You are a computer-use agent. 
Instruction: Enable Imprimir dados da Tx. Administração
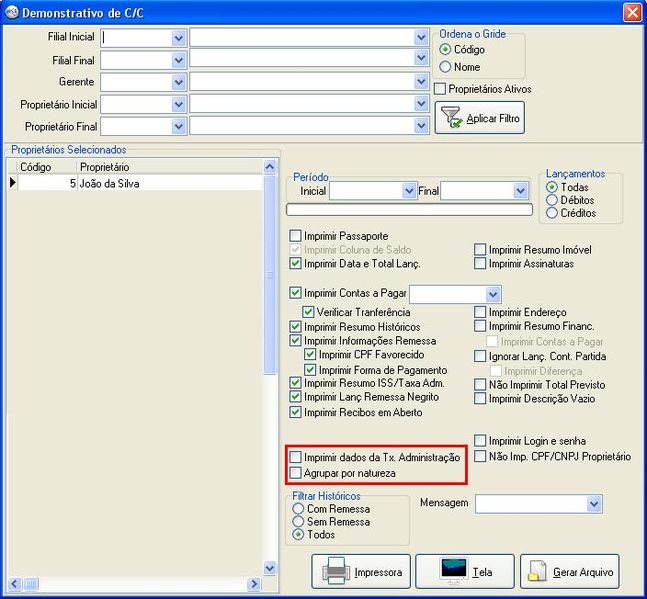[x=295, y=457]
